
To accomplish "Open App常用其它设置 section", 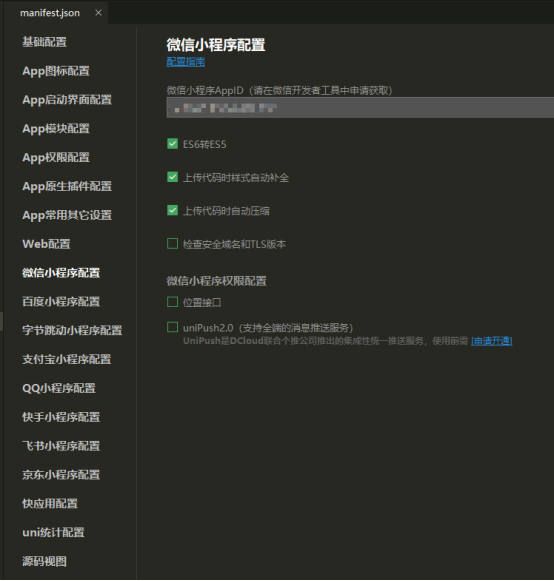I will [x=67, y=215].
